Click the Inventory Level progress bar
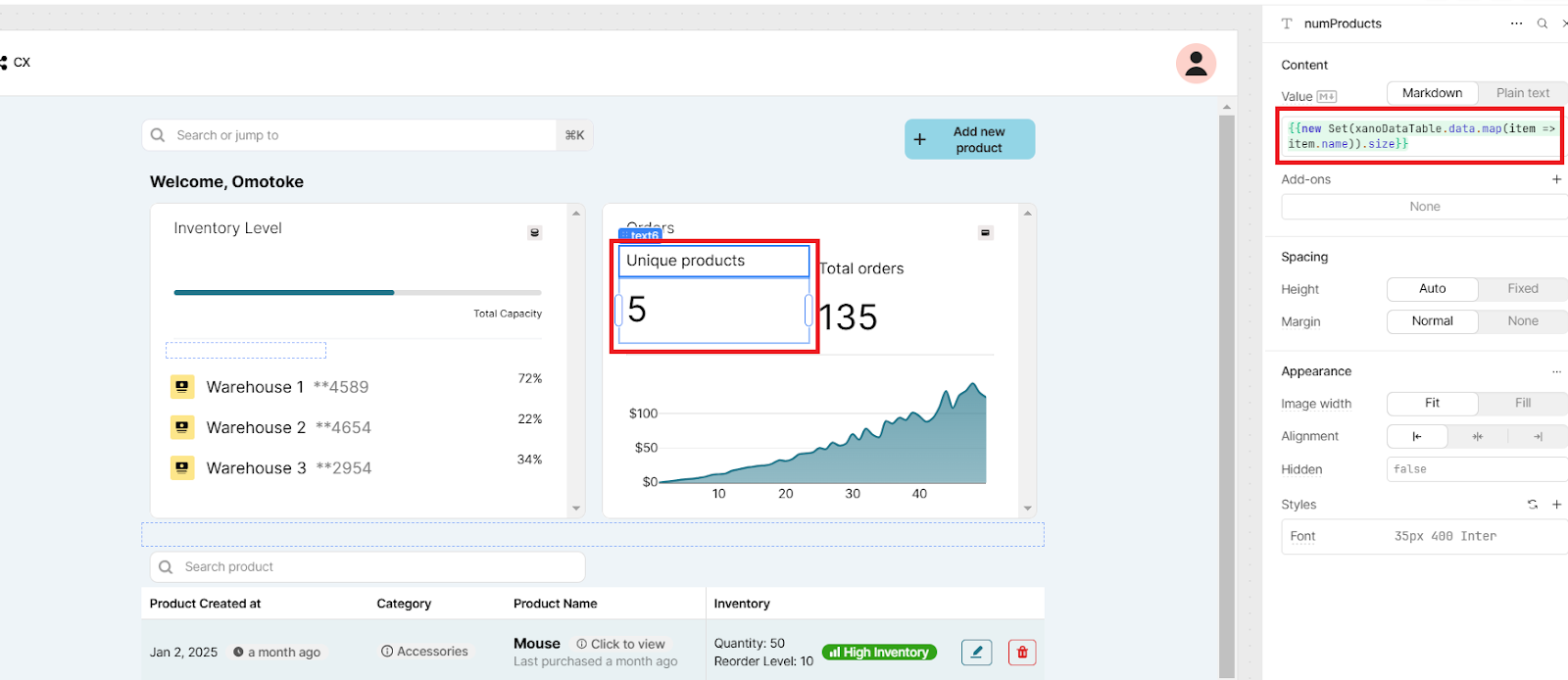The image size is (1568, 680). click(358, 292)
